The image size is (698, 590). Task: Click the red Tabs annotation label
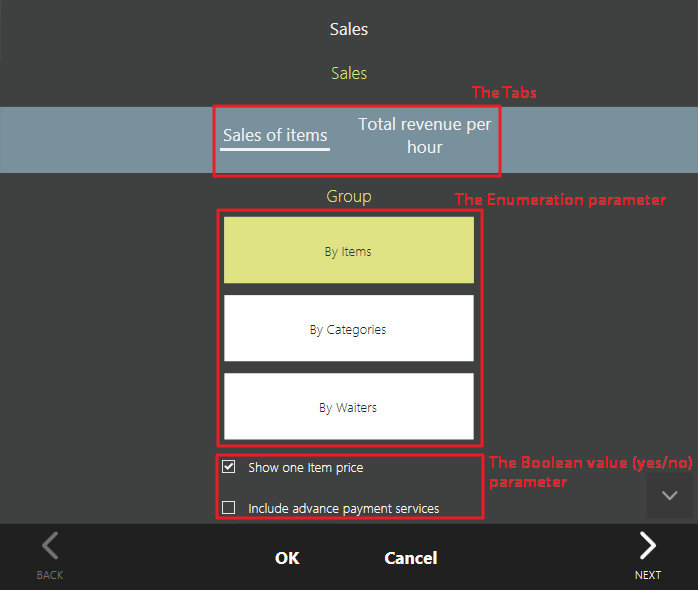click(x=504, y=92)
